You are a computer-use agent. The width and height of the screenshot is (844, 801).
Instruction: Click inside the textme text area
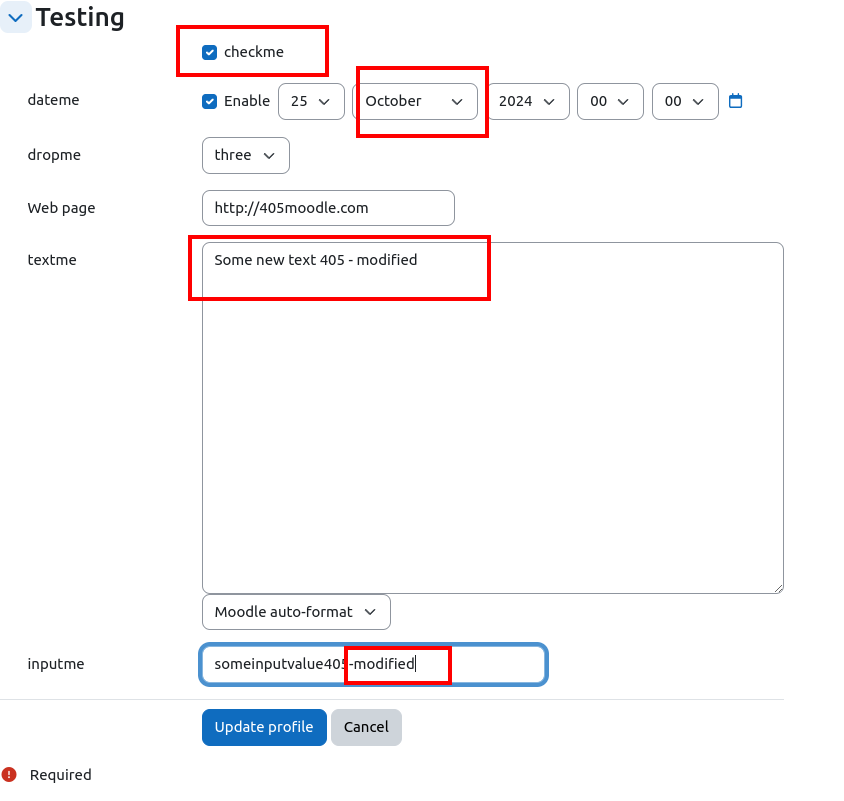(x=493, y=418)
